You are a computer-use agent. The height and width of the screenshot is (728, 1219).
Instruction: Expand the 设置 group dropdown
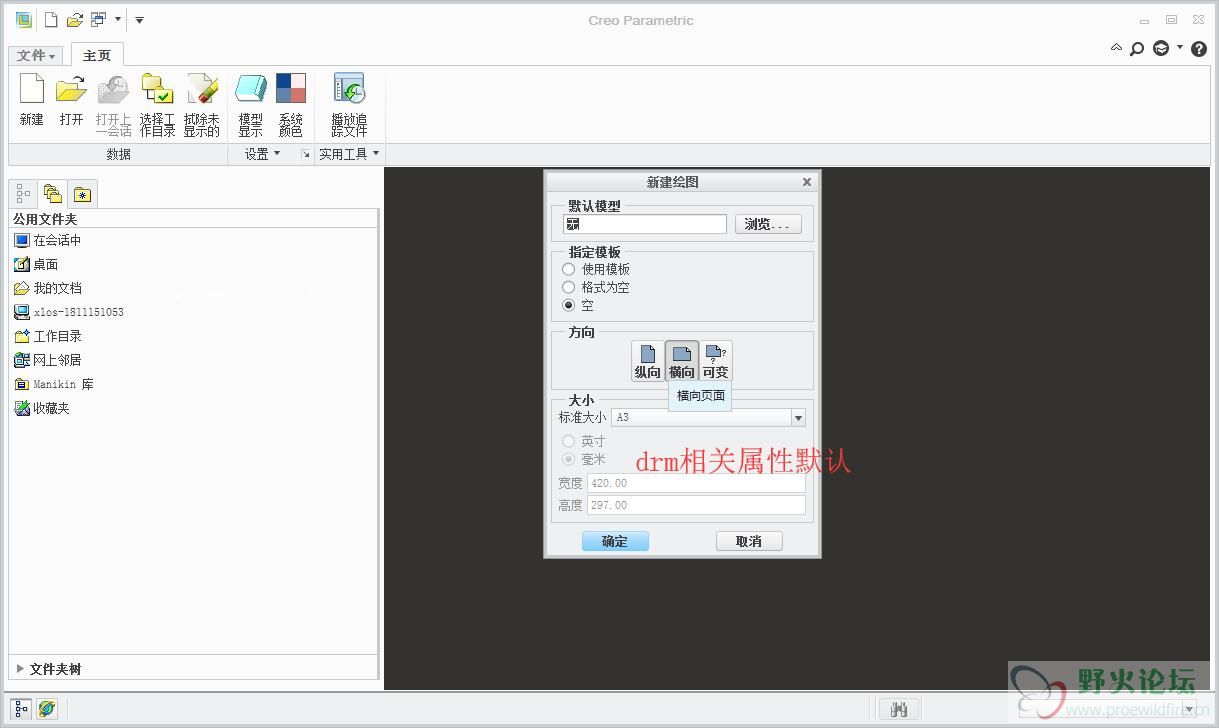263,154
